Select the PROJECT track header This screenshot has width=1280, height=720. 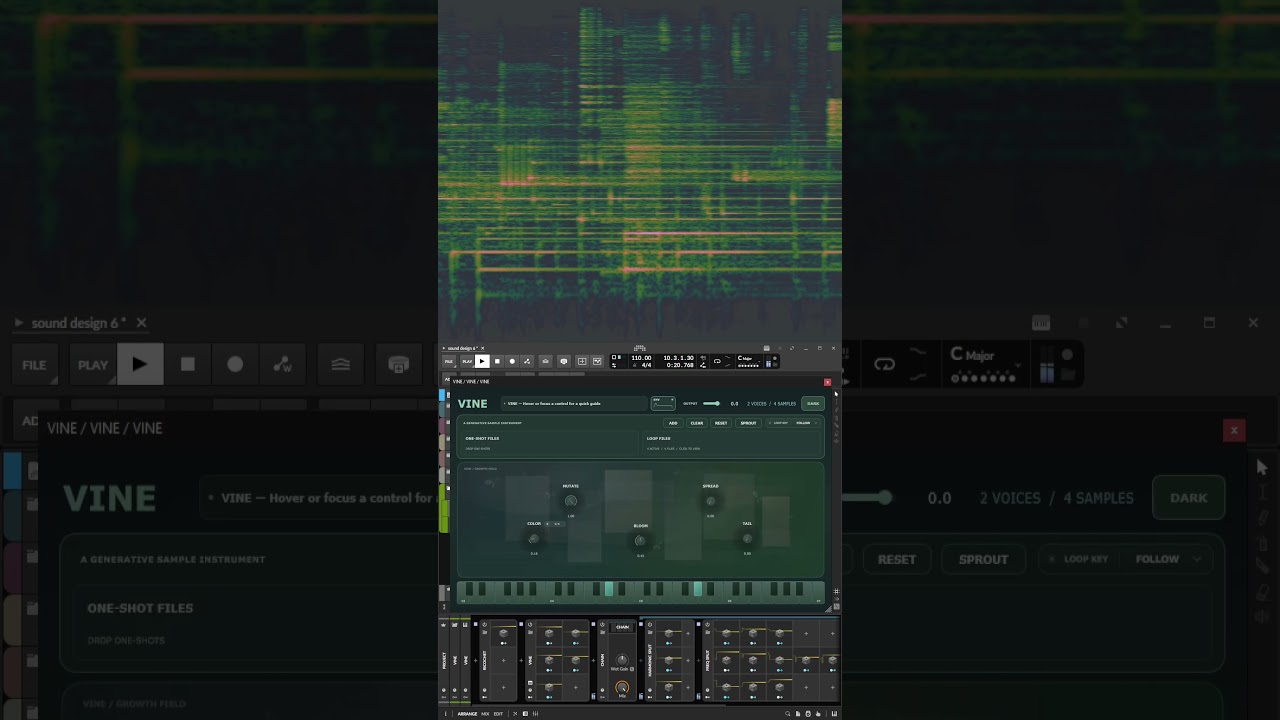pyautogui.click(x=444, y=661)
